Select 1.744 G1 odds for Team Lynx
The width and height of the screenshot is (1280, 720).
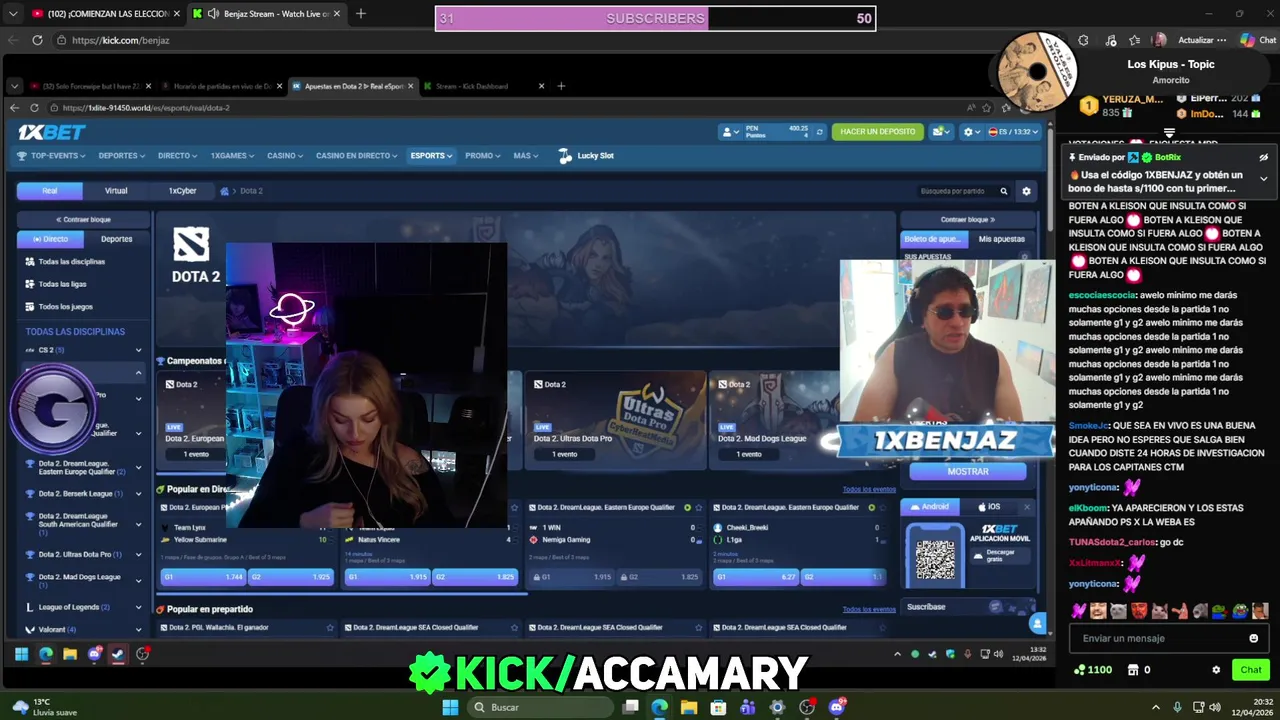(x=204, y=577)
